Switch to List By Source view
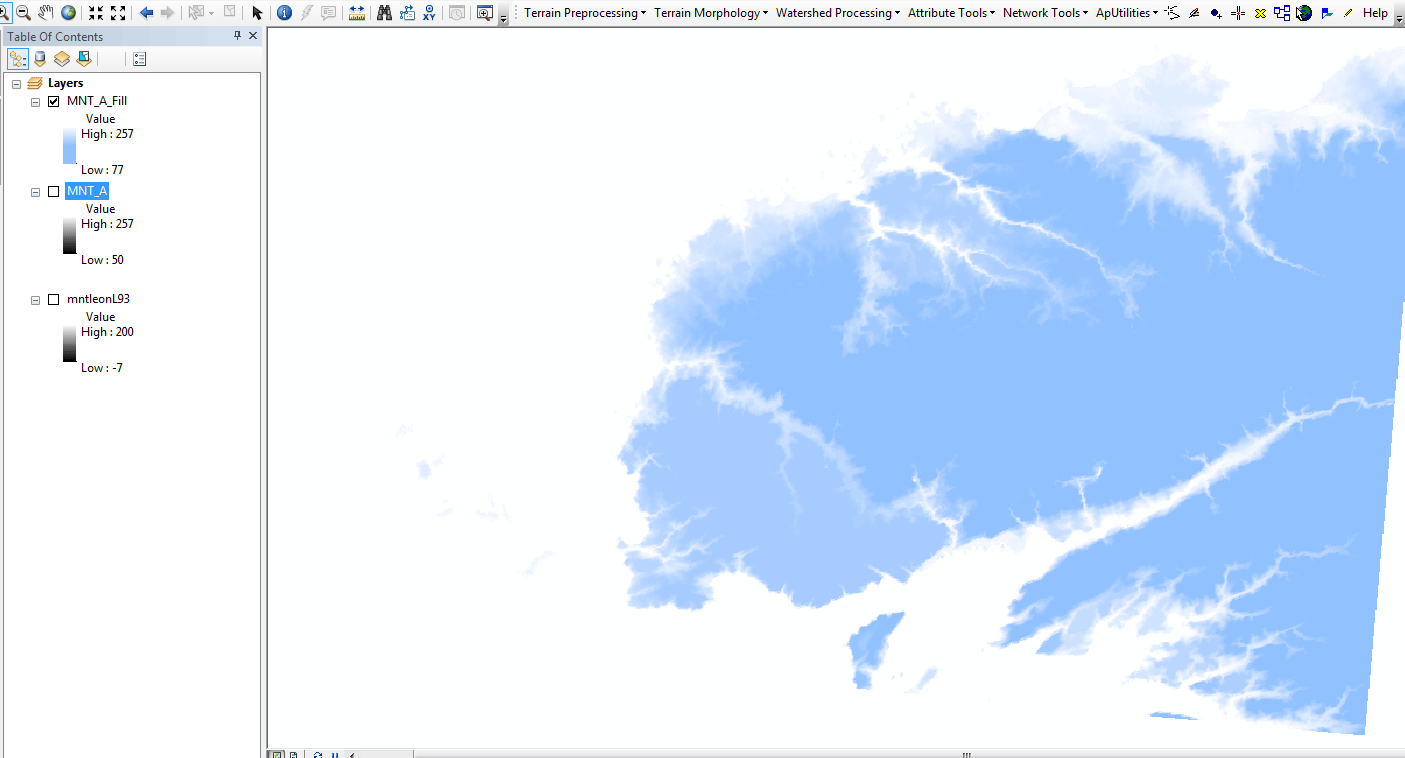 (40, 59)
